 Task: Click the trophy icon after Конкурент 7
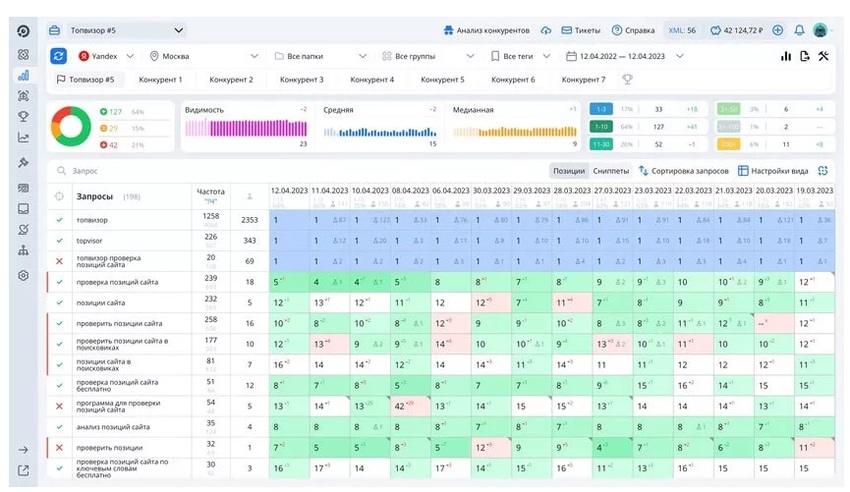point(627,80)
